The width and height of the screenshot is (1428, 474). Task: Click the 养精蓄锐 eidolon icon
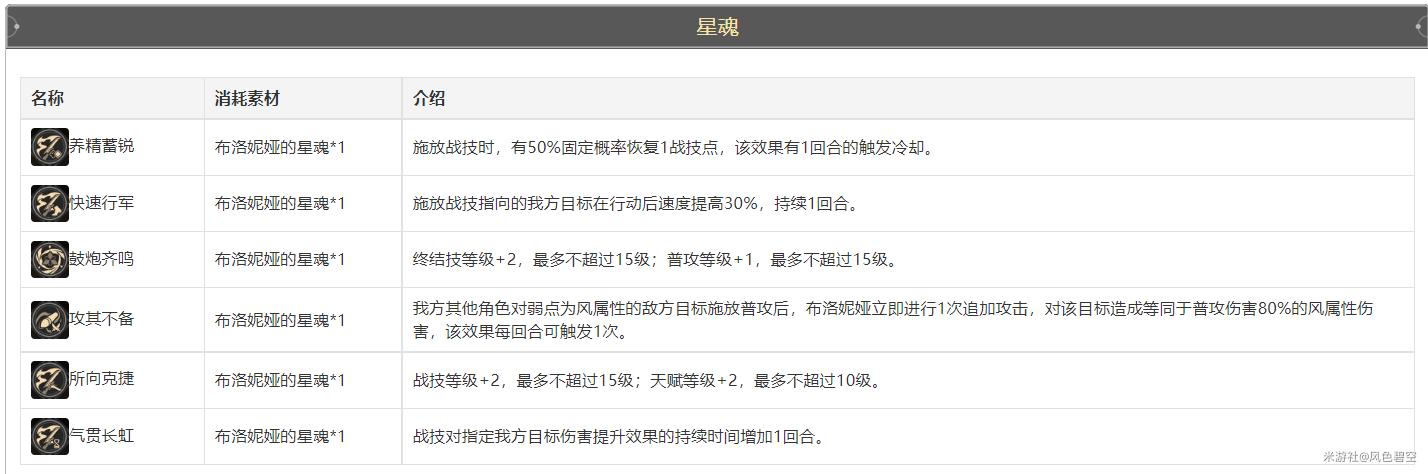click(x=50, y=147)
